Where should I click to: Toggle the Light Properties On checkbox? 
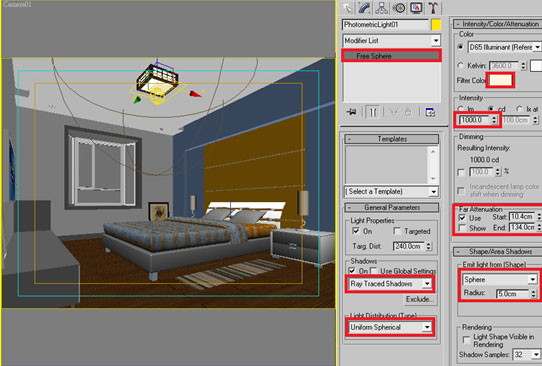pos(355,231)
